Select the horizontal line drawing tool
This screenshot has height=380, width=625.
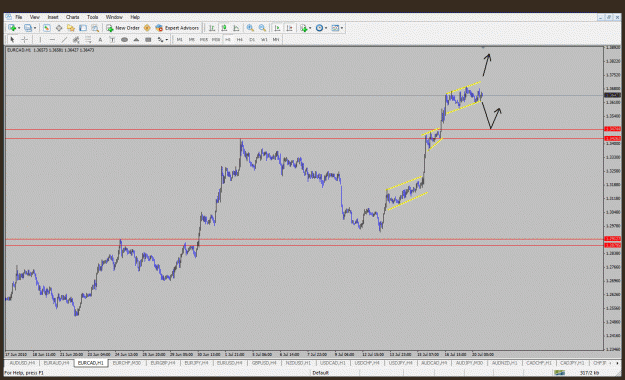point(52,39)
